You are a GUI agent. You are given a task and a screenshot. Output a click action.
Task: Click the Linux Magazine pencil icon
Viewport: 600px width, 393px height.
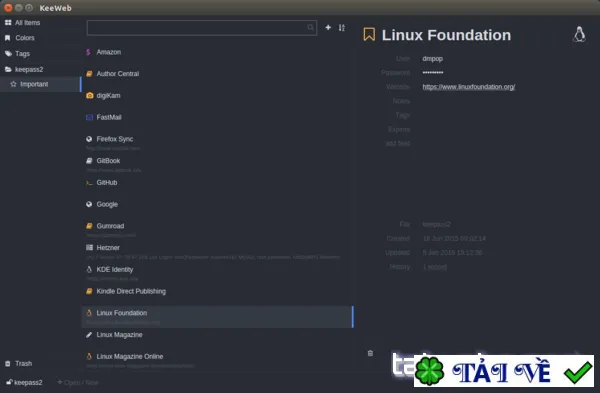89,335
